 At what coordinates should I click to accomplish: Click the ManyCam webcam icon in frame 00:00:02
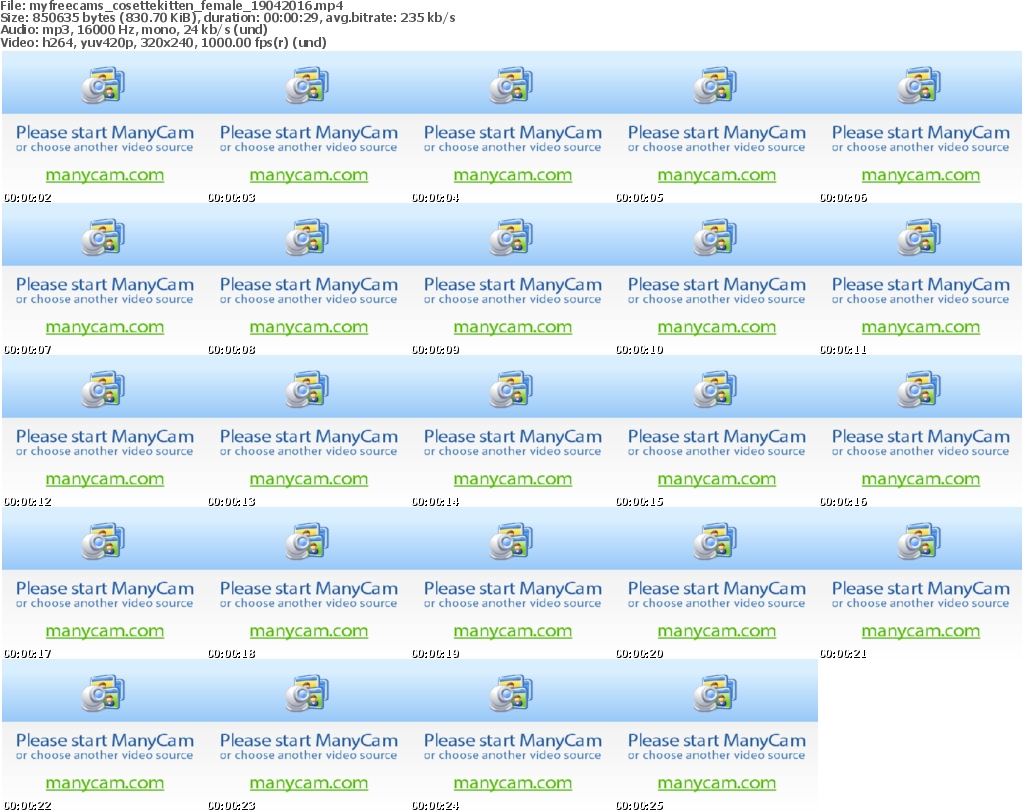(103, 85)
